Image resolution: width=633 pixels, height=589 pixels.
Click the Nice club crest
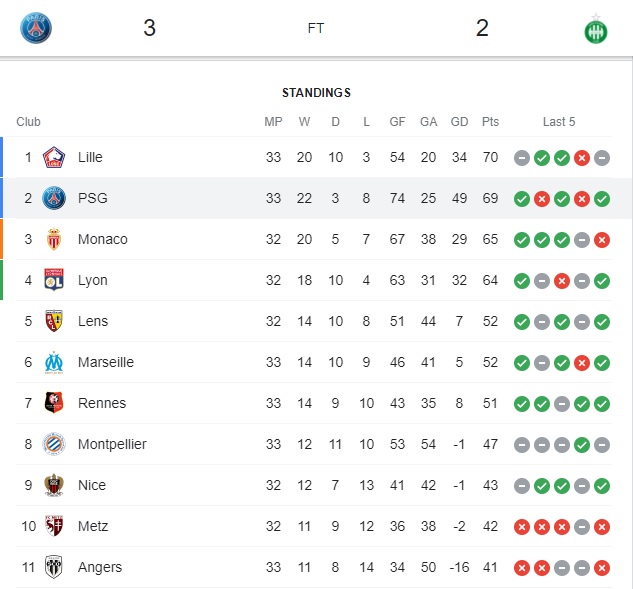(x=54, y=485)
